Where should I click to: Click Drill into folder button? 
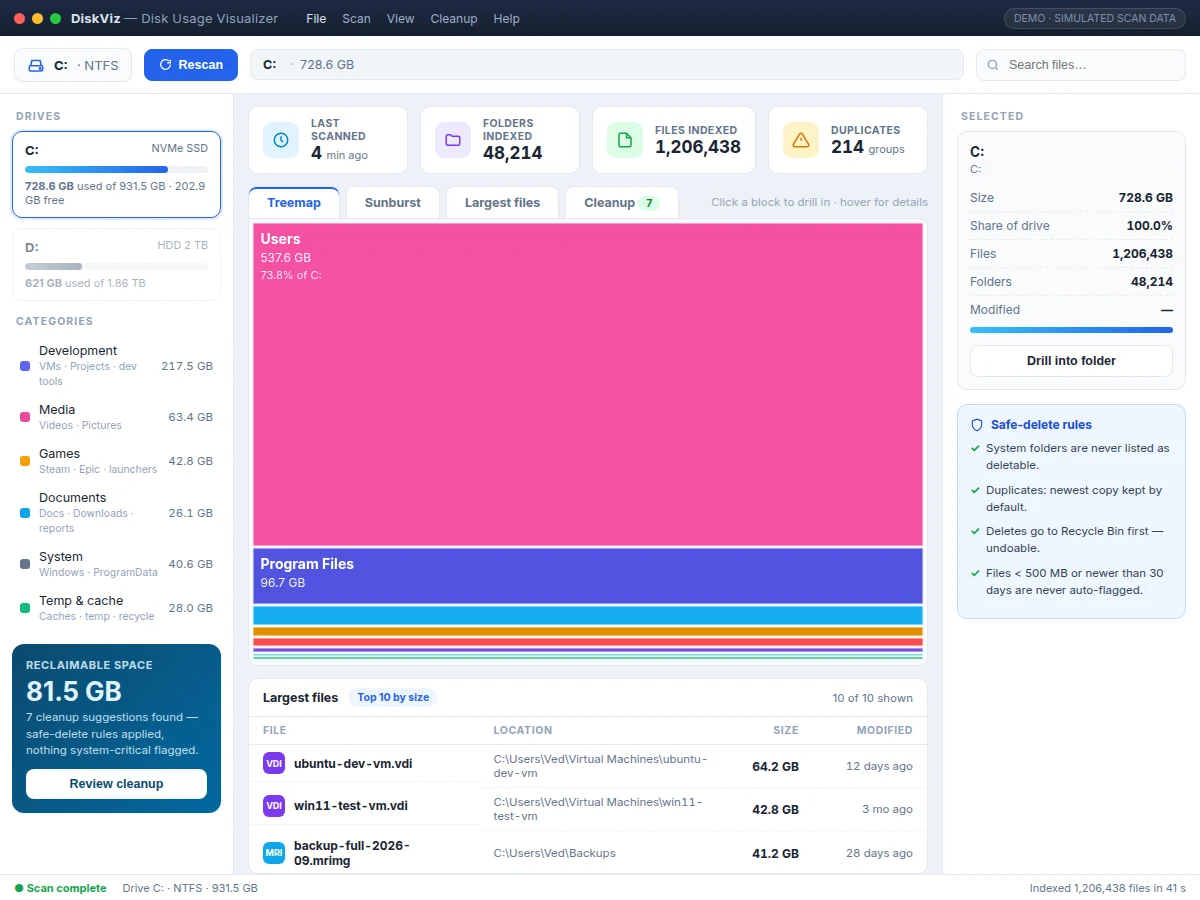(x=1071, y=361)
